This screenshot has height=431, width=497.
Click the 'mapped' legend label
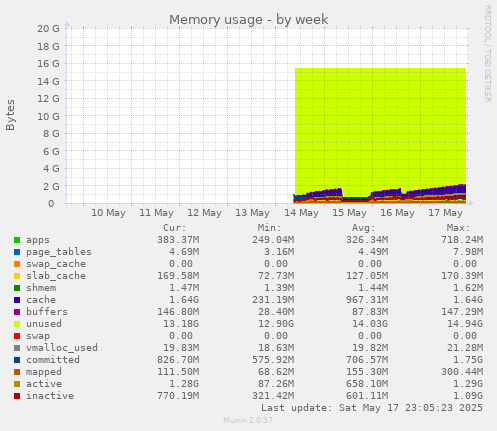click(x=44, y=372)
